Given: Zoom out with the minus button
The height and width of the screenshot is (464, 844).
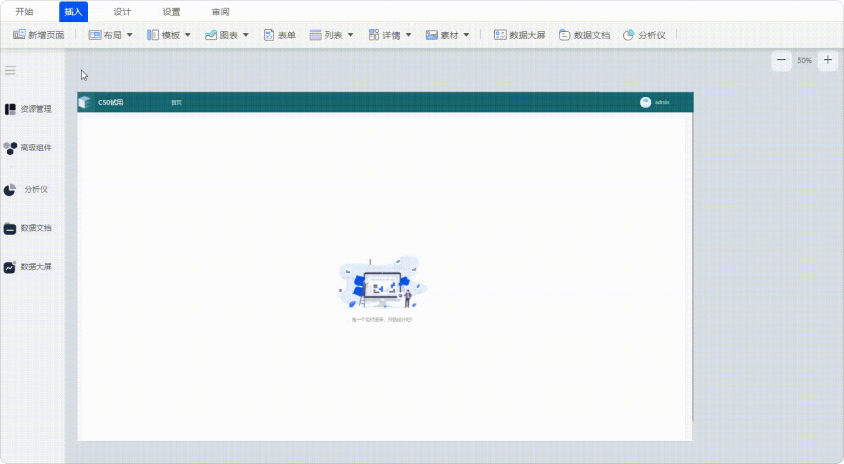Looking at the screenshot, I should coord(781,61).
